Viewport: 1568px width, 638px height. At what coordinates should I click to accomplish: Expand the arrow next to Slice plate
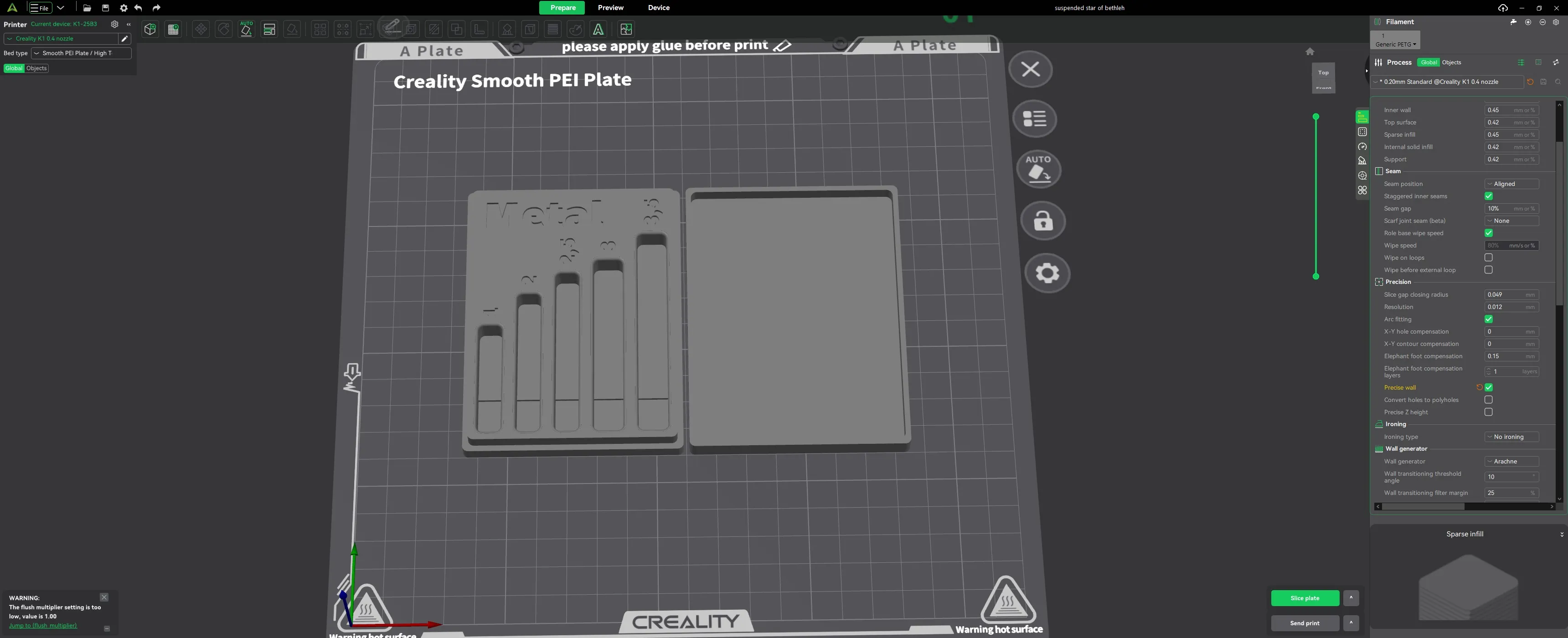click(x=1351, y=598)
